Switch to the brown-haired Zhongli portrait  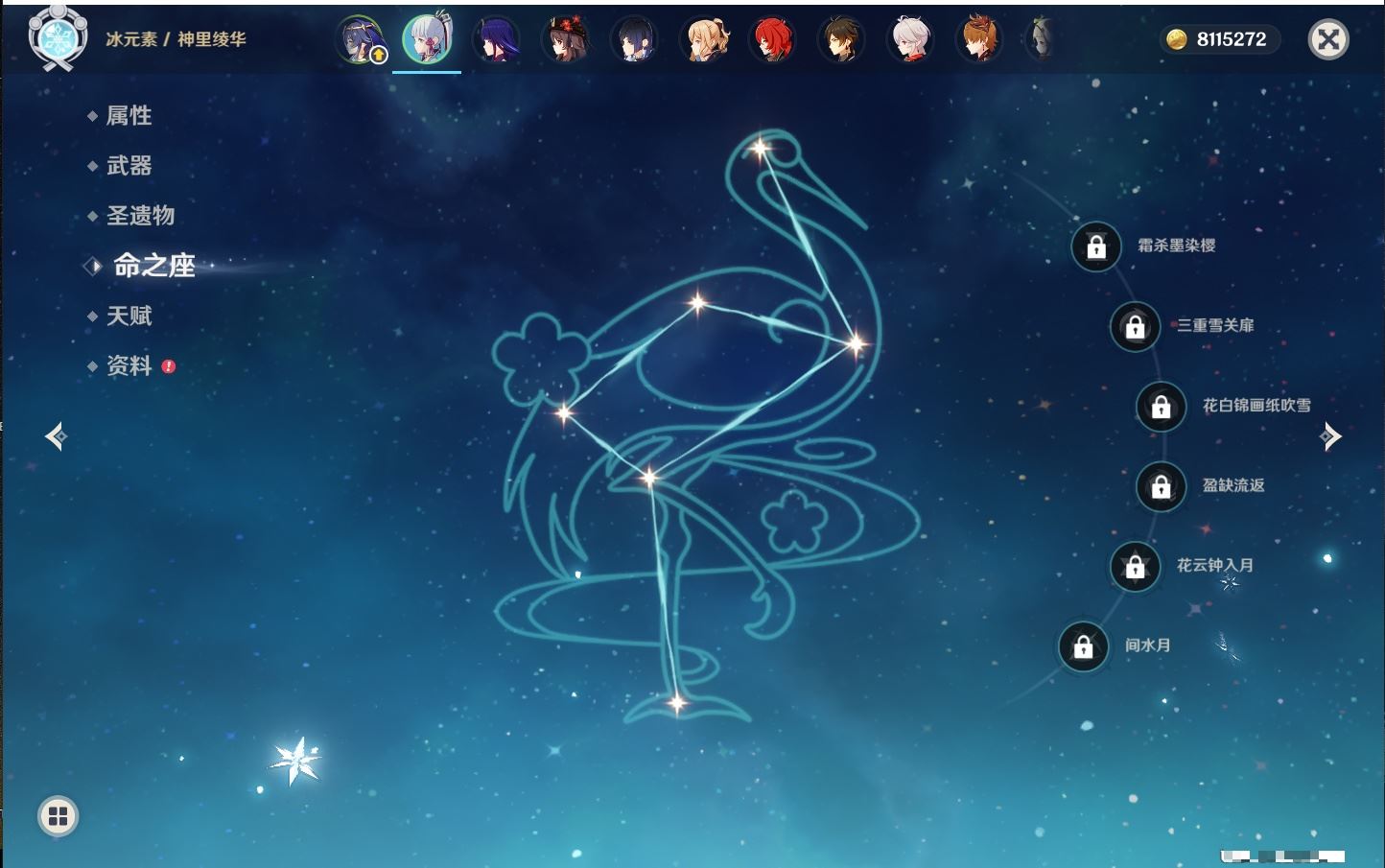click(842, 40)
